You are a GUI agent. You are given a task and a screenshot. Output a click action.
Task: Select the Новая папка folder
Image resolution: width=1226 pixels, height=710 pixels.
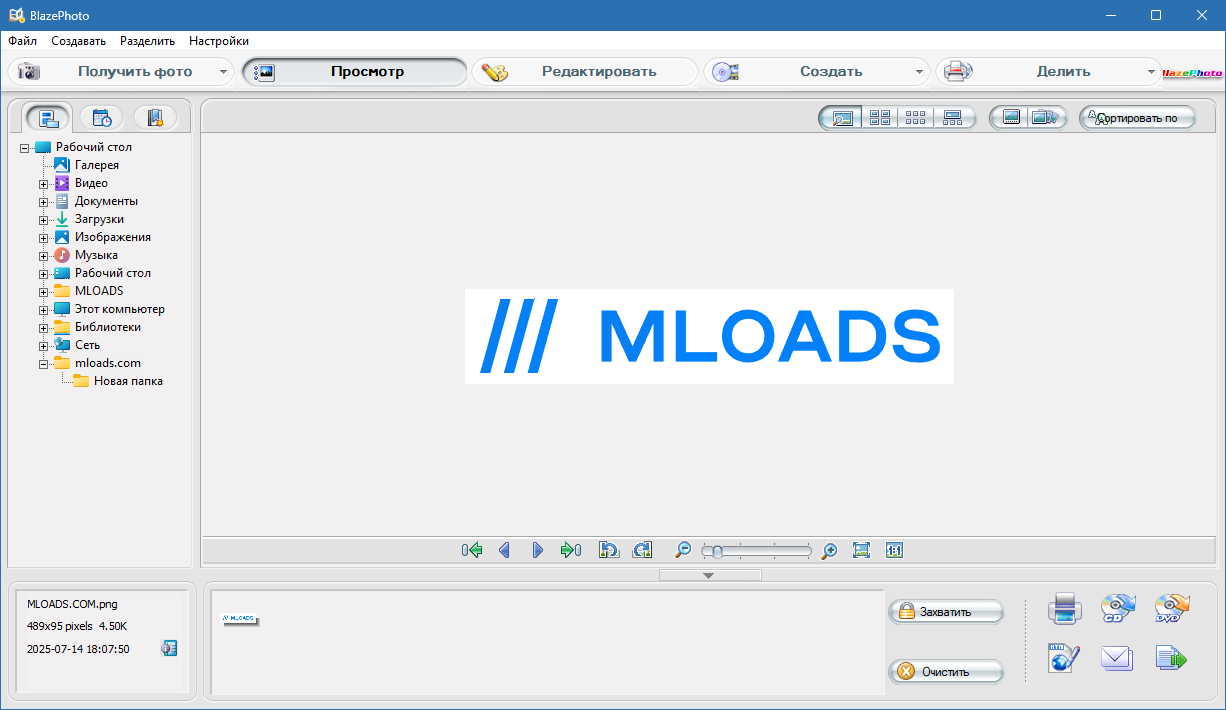coord(128,381)
